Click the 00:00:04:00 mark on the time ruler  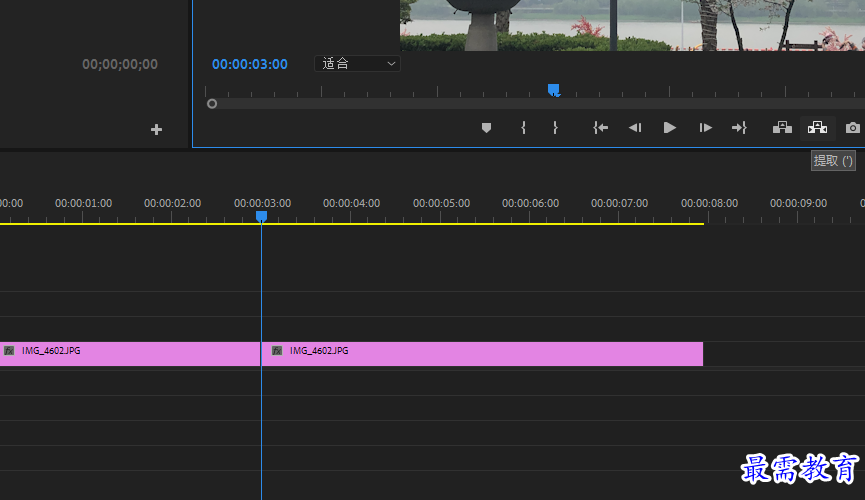351,204
